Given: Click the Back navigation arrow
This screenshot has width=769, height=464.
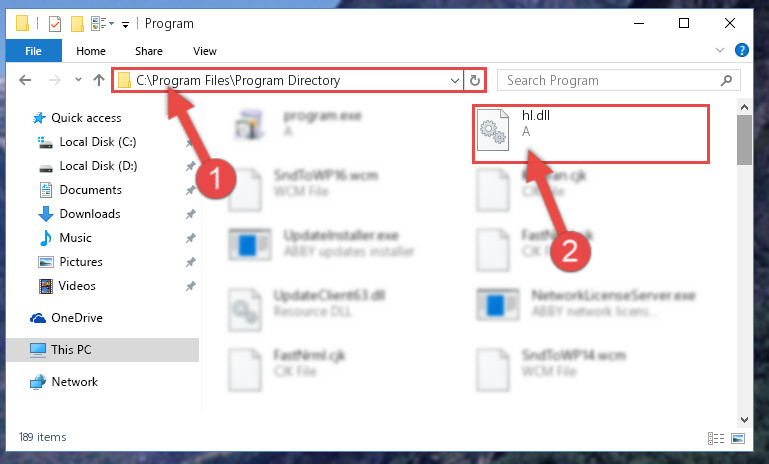Looking at the screenshot, I should pos(25,80).
